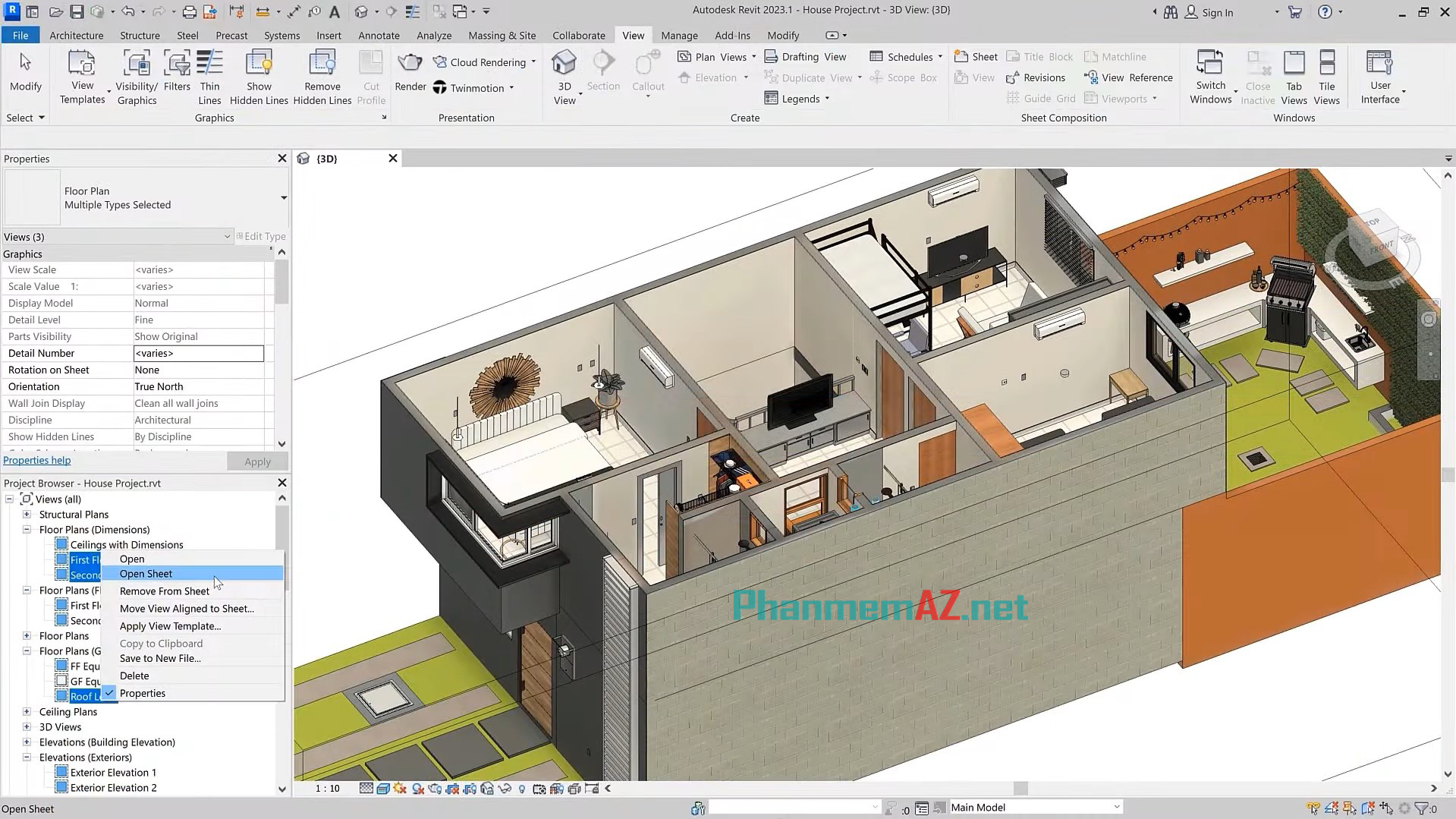Toggle the temporary hide/isolate glasses icon

pos(503,788)
